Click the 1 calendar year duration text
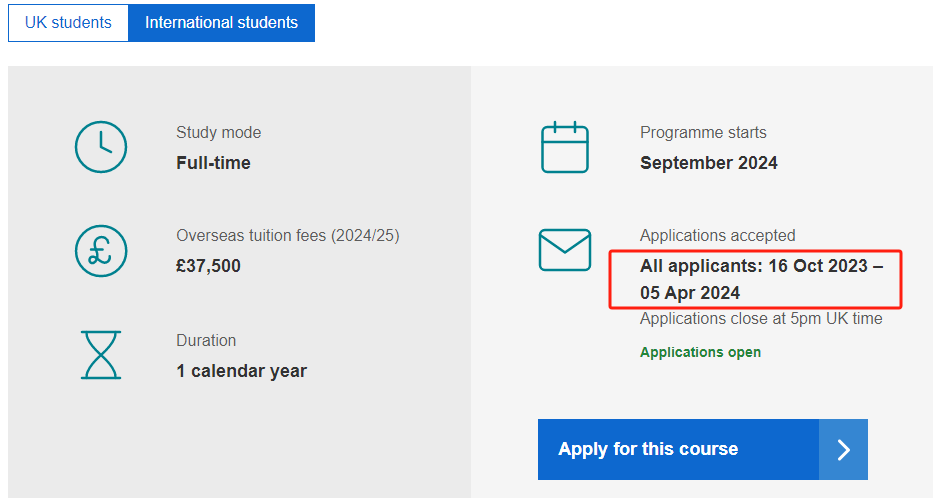 coord(242,371)
